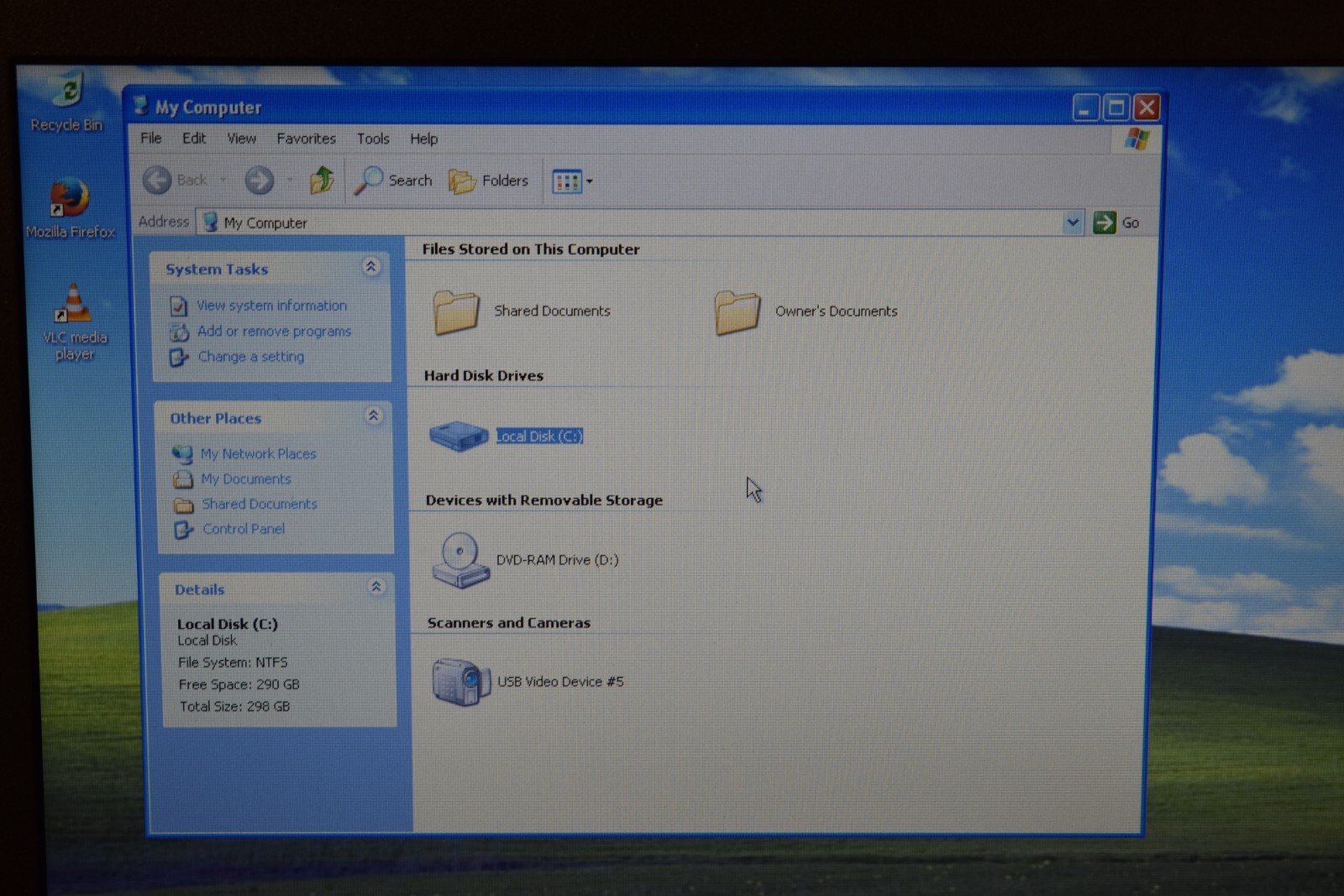Collapse the Other Places panel
This screenshot has height=896, width=1344.
pyautogui.click(x=373, y=416)
